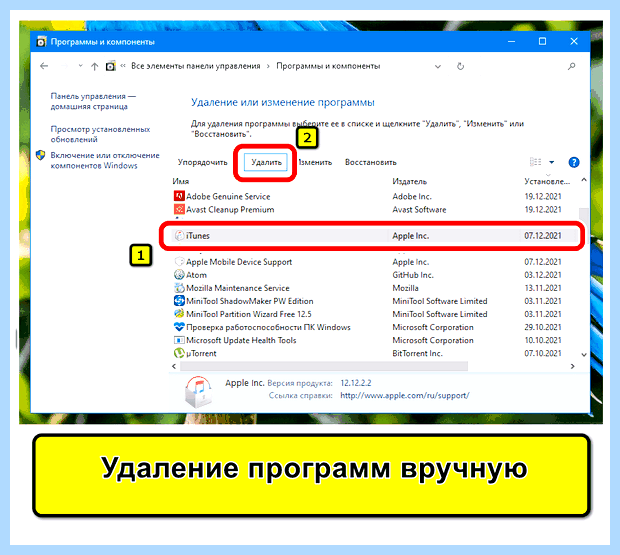Click the Microsoft Update Health Tools icon

point(179,340)
